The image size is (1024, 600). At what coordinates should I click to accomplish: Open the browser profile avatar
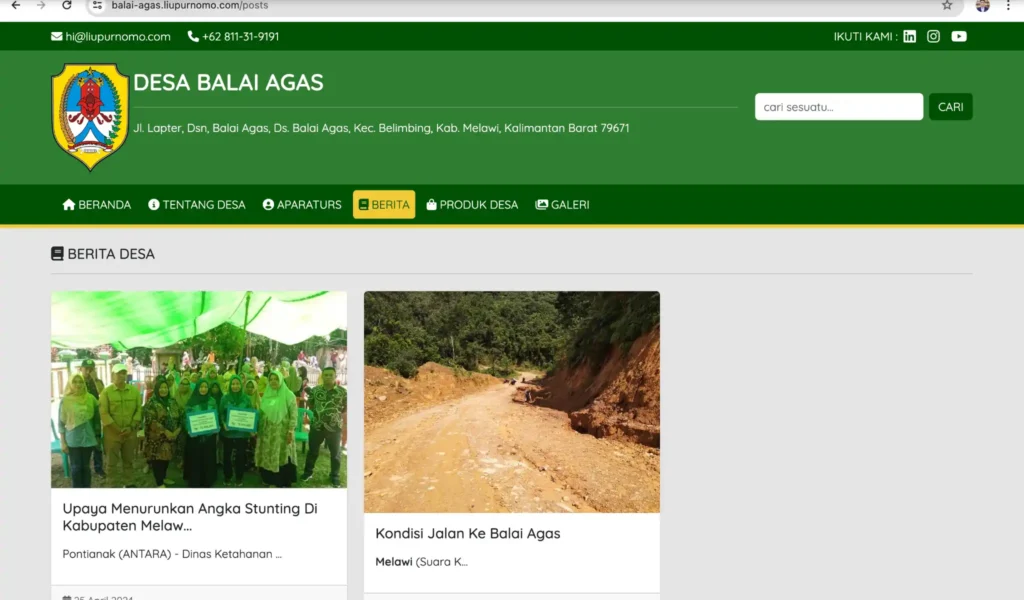point(982,5)
